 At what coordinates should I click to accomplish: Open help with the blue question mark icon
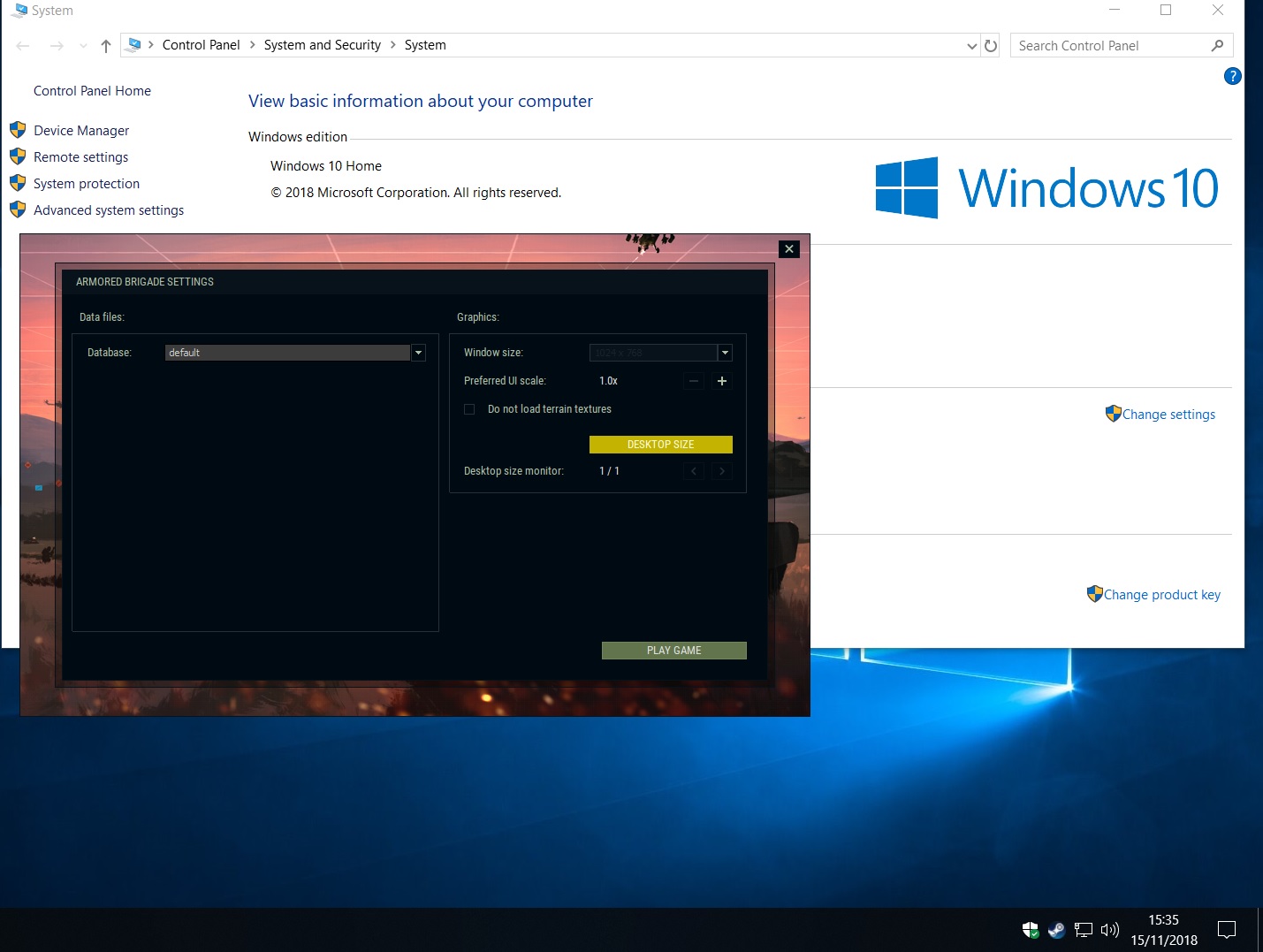pyautogui.click(x=1232, y=76)
